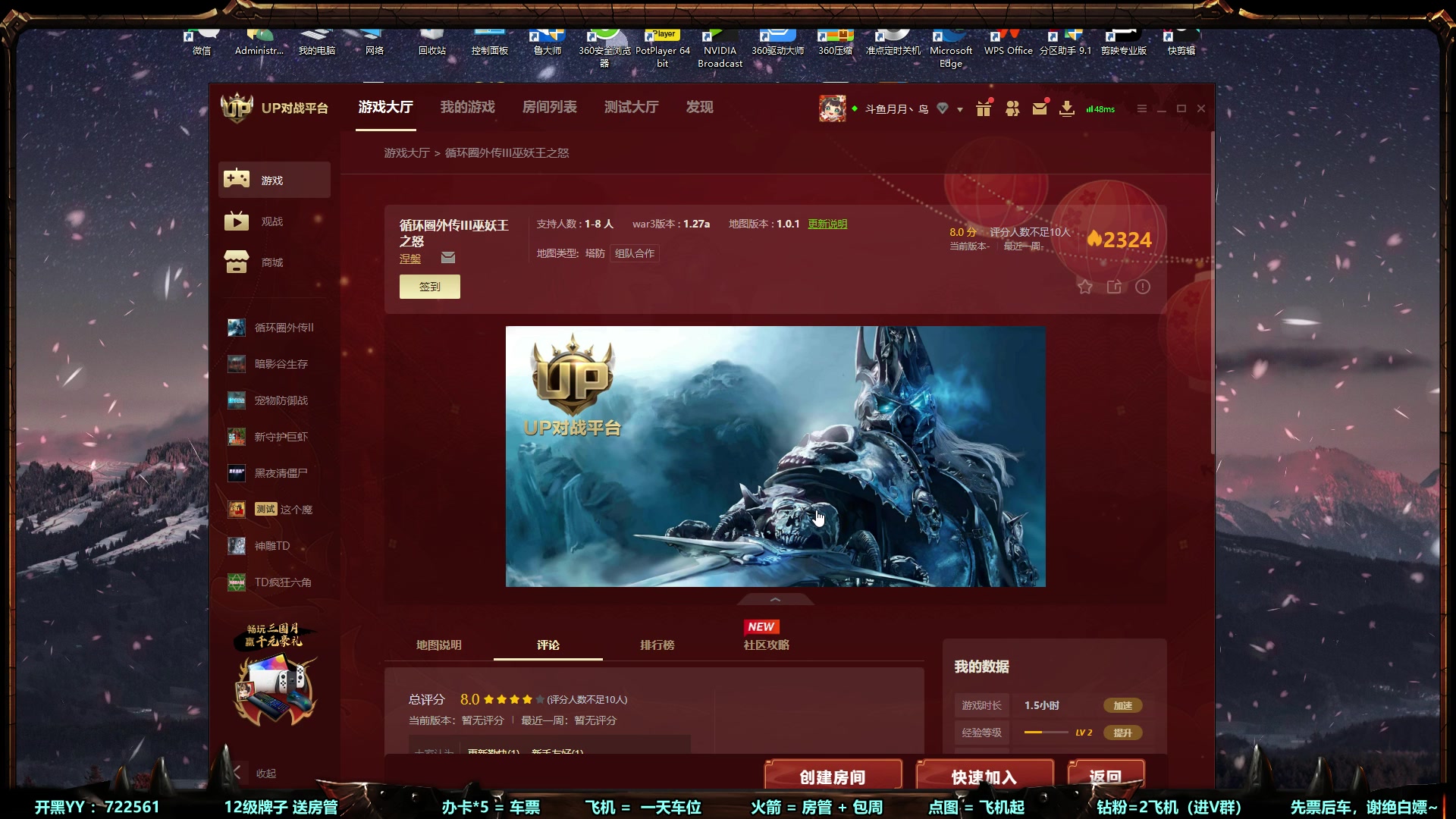Click author link 涅槃
The image size is (1456, 819).
coord(410,259)
